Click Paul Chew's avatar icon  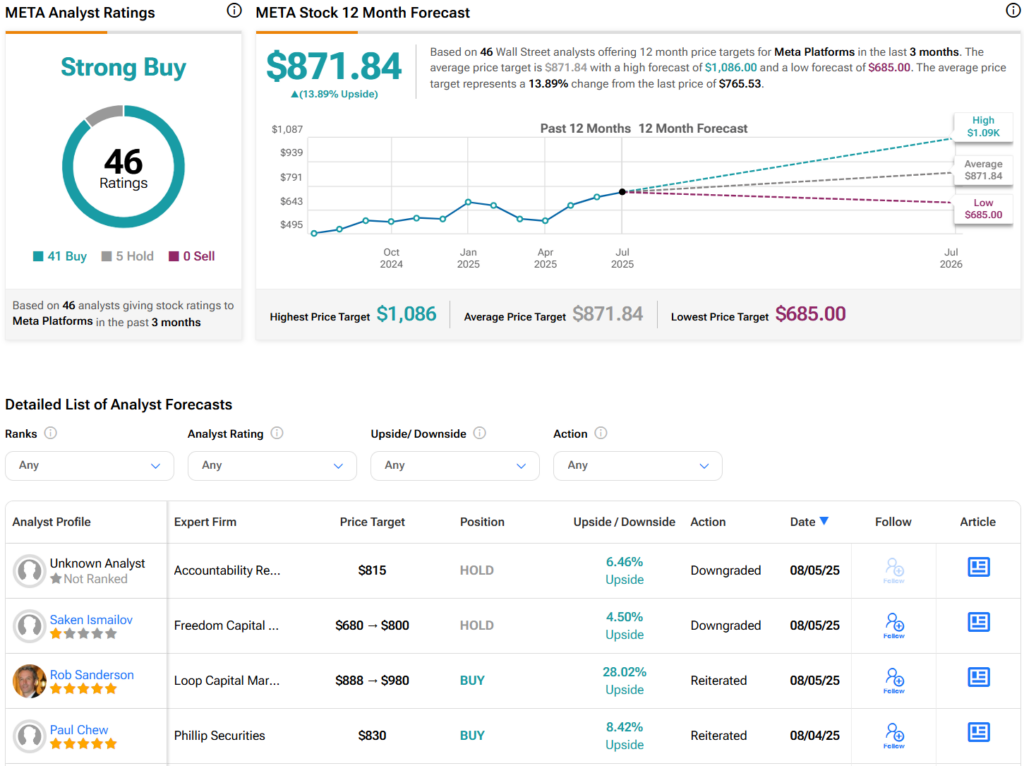point(29,735)
